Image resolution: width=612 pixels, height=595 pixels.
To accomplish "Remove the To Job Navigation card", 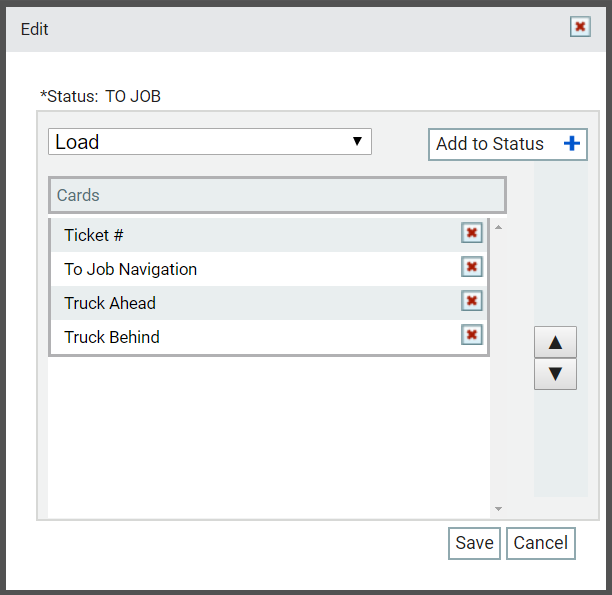I will tap(471, 267).
